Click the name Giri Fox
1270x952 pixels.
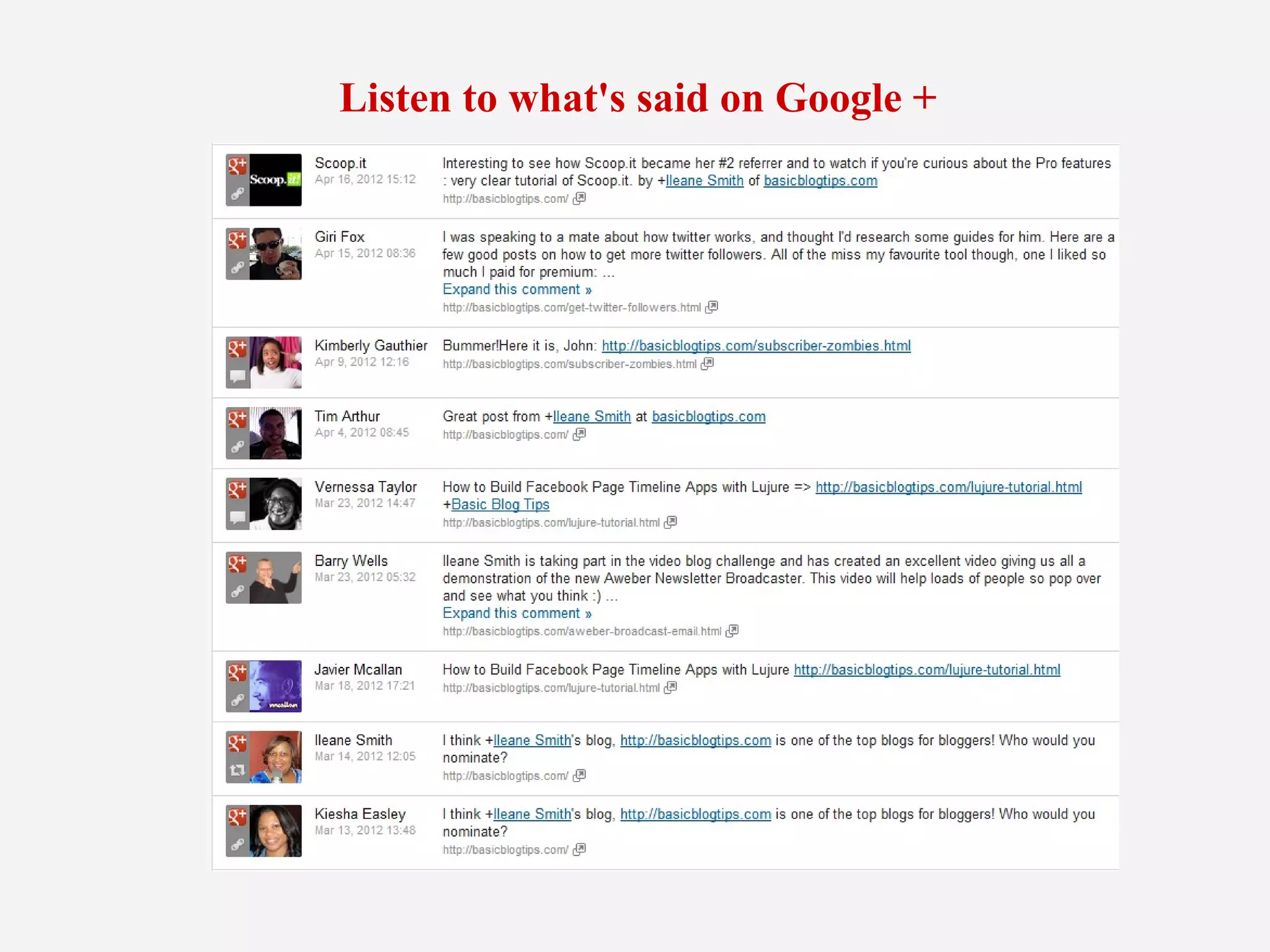(x=339, y=237)
